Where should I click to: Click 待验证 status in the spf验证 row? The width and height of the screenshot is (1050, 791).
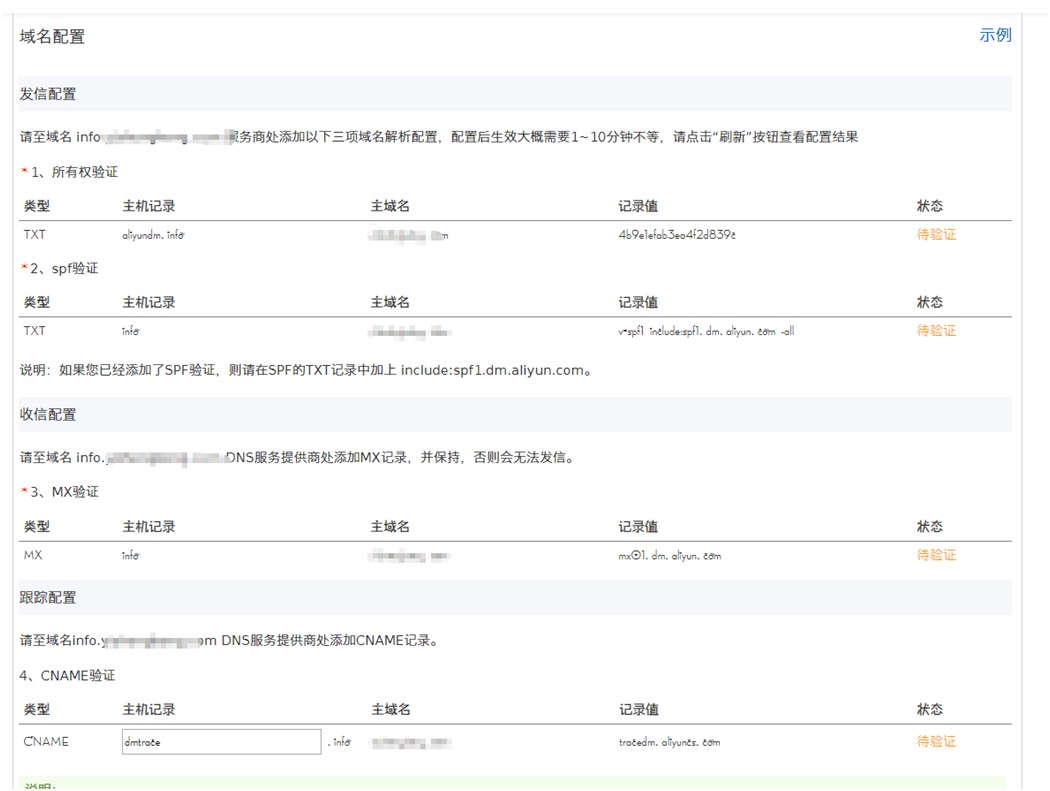pos(936,331)
